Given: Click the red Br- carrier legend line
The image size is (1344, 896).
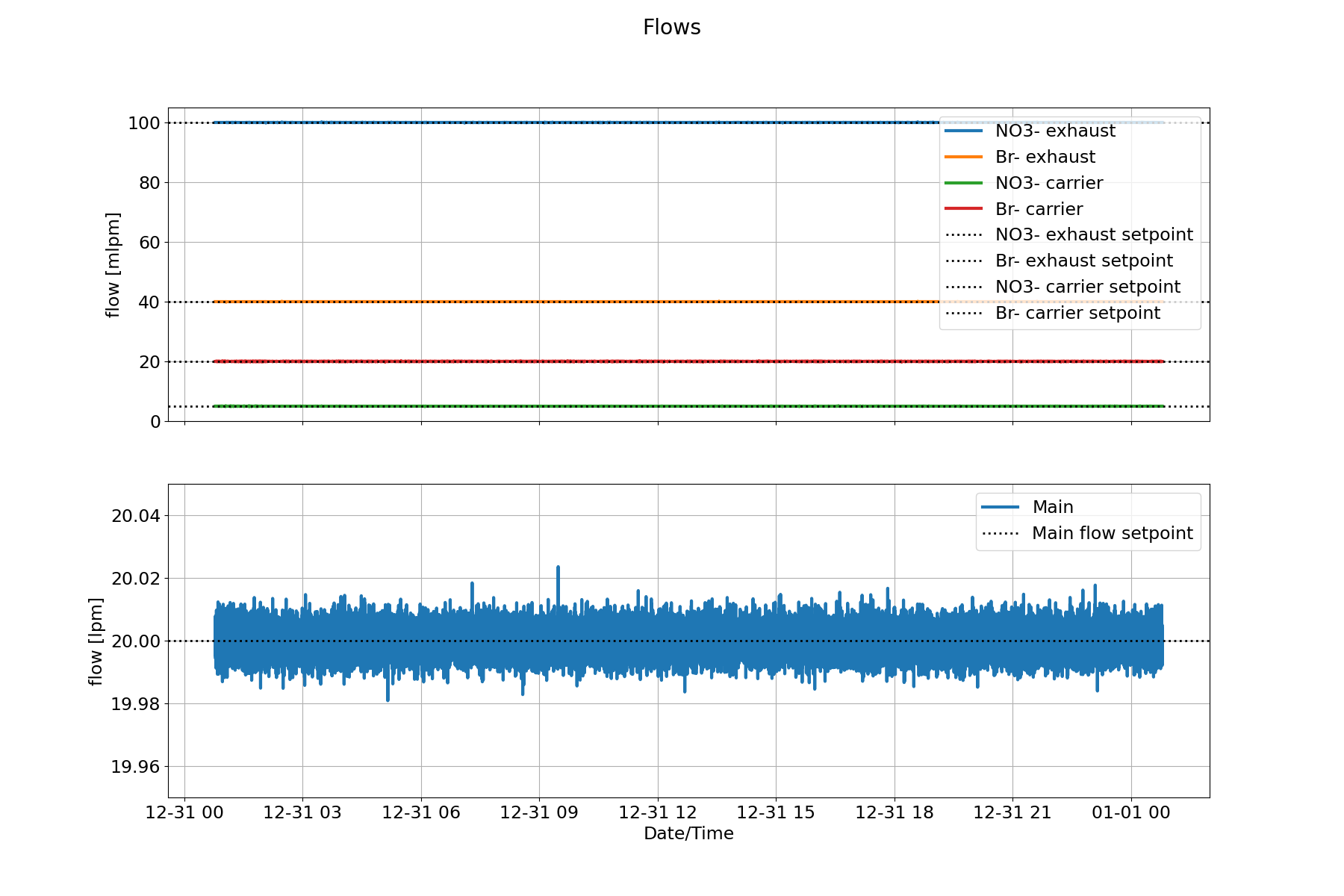Looking at the screenshot, I should (x=964, y=209).
